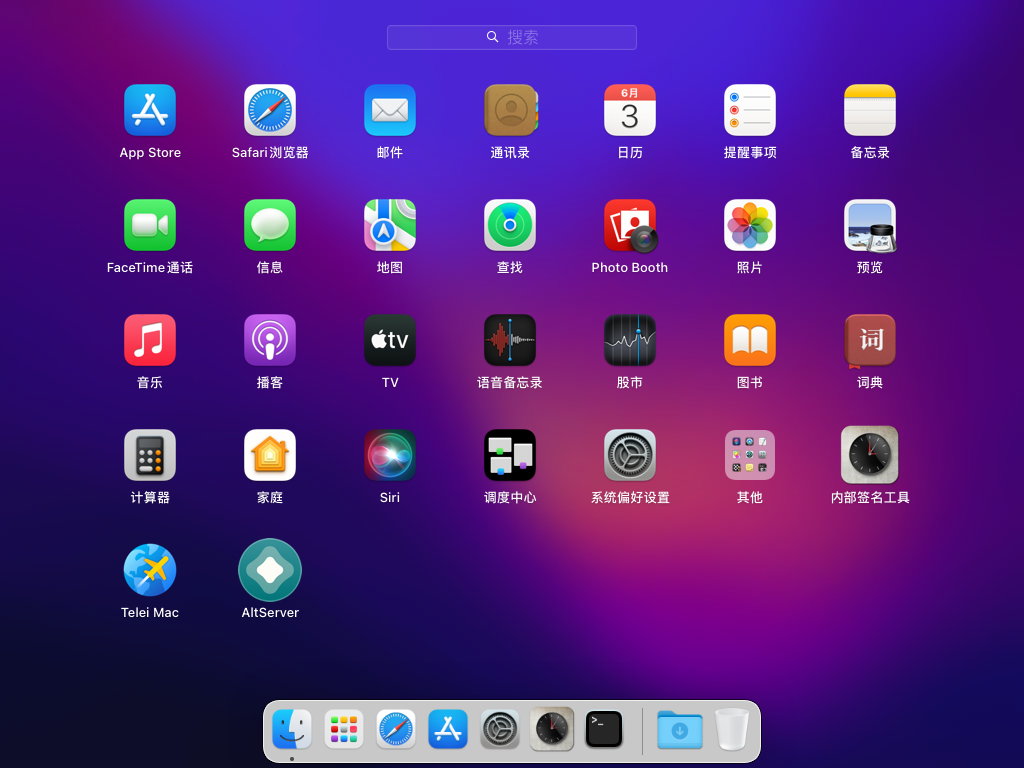
Task: Open the 图书 books app
Action: click(750, 340)
